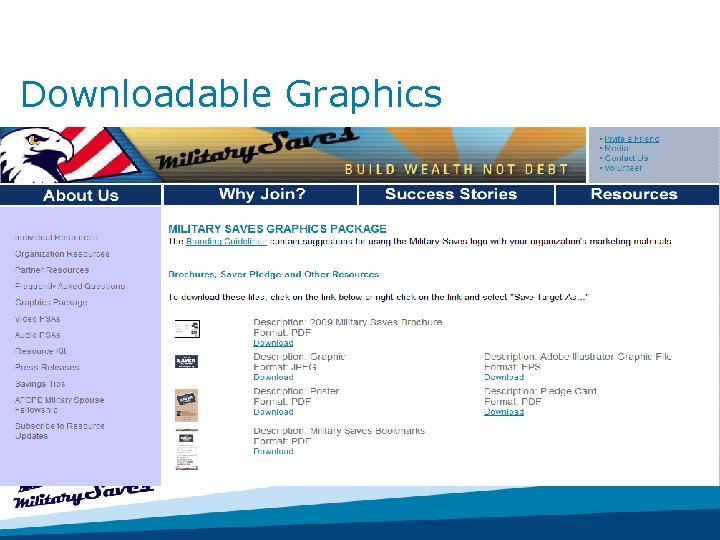Click the Brochures, Saver Pledge heading

tap(274, 275)
